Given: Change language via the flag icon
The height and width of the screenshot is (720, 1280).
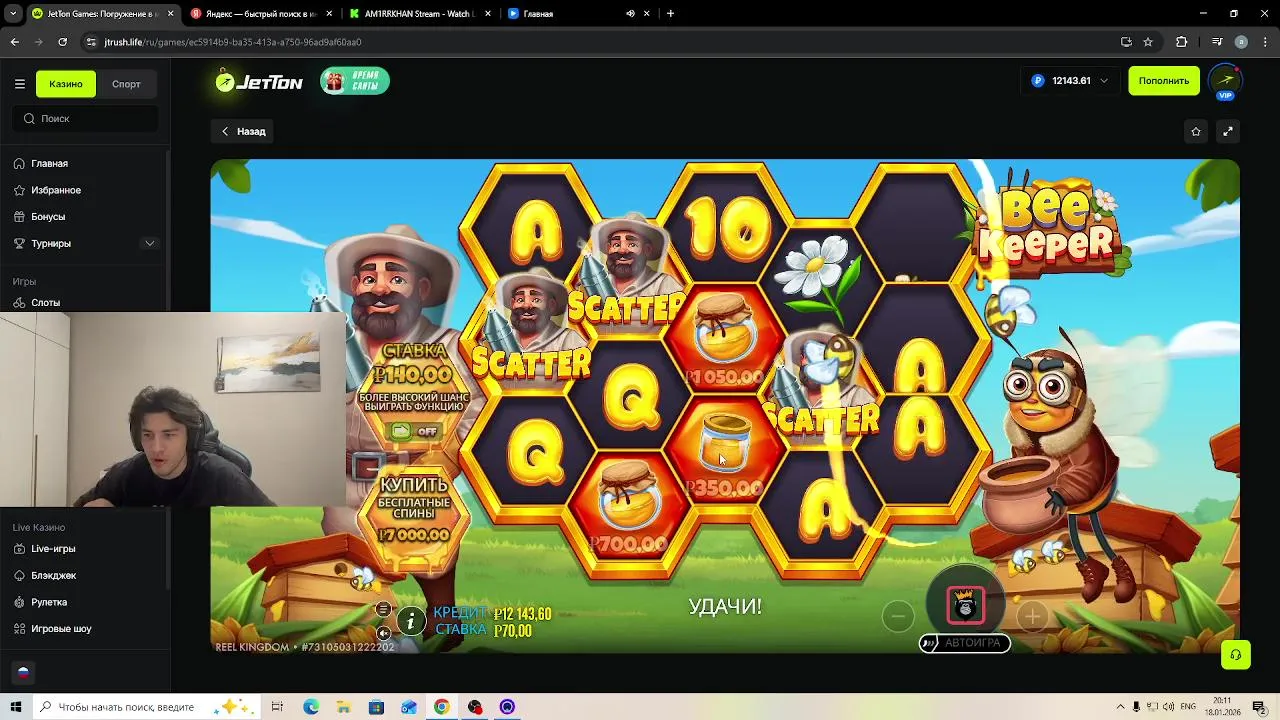Looking at the screenshot, I should 23,672.
